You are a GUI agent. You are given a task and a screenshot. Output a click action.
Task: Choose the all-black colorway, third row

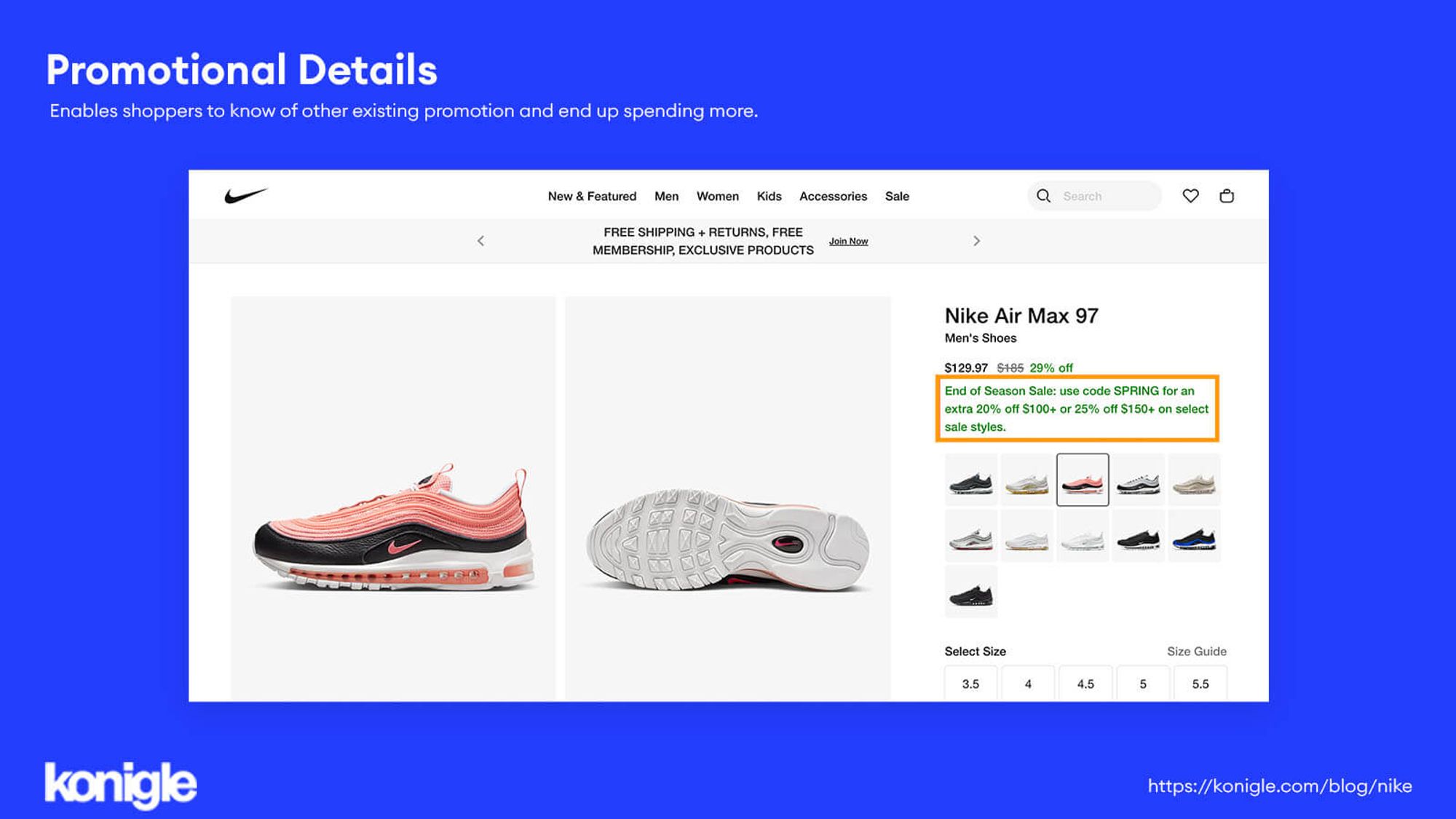[x=971, y=592]
